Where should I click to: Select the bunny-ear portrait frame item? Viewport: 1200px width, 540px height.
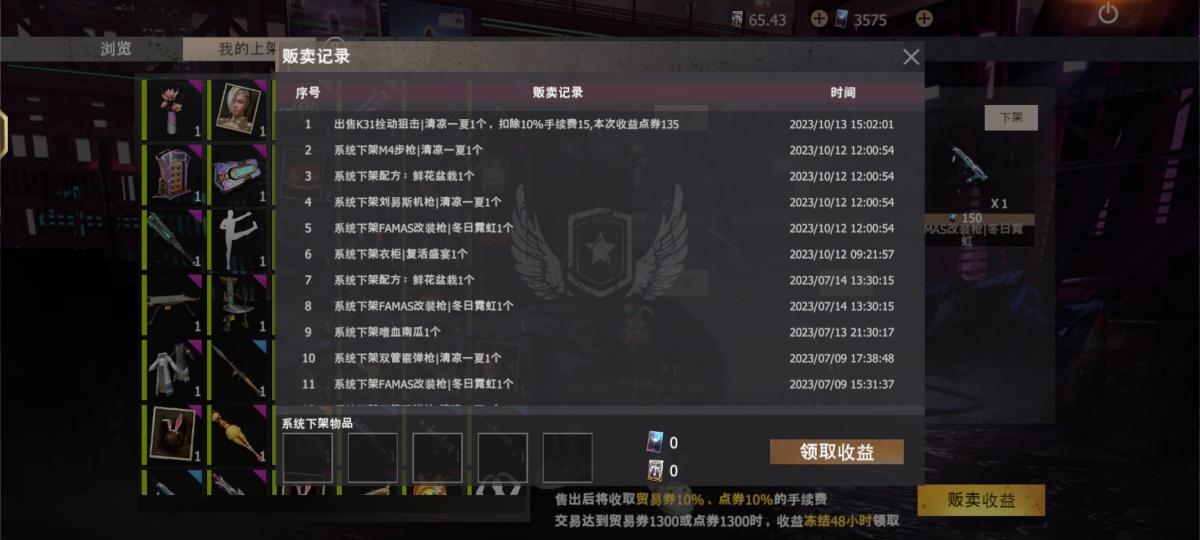click(173, 434)
